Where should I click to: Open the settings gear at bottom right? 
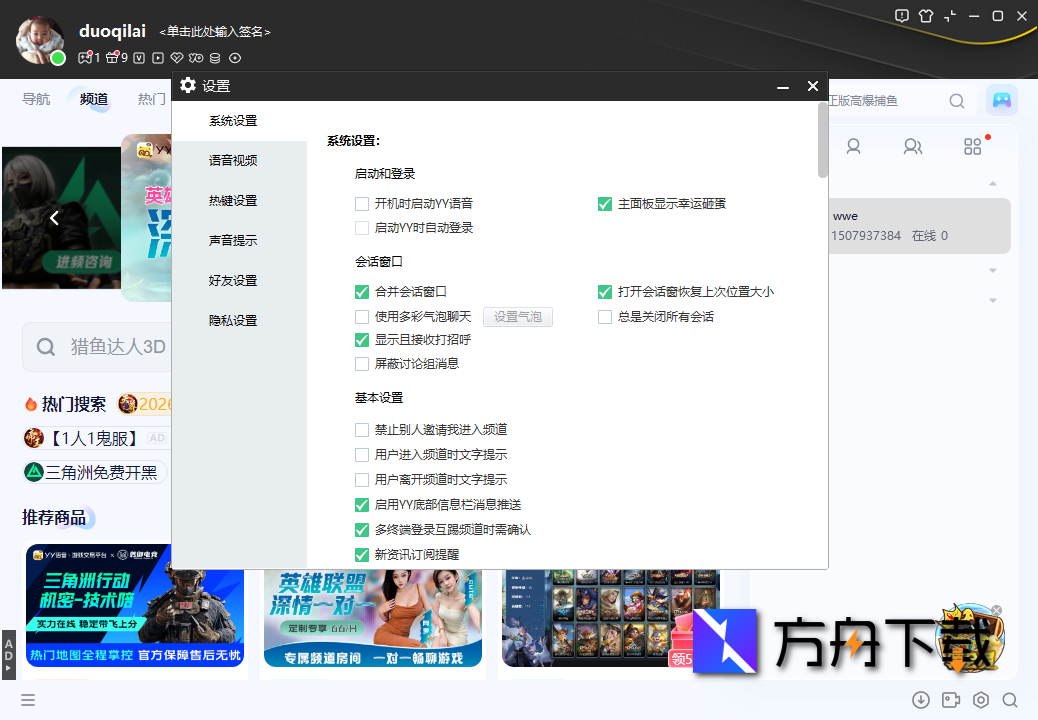pyautogui.click(x=980, y=700)
